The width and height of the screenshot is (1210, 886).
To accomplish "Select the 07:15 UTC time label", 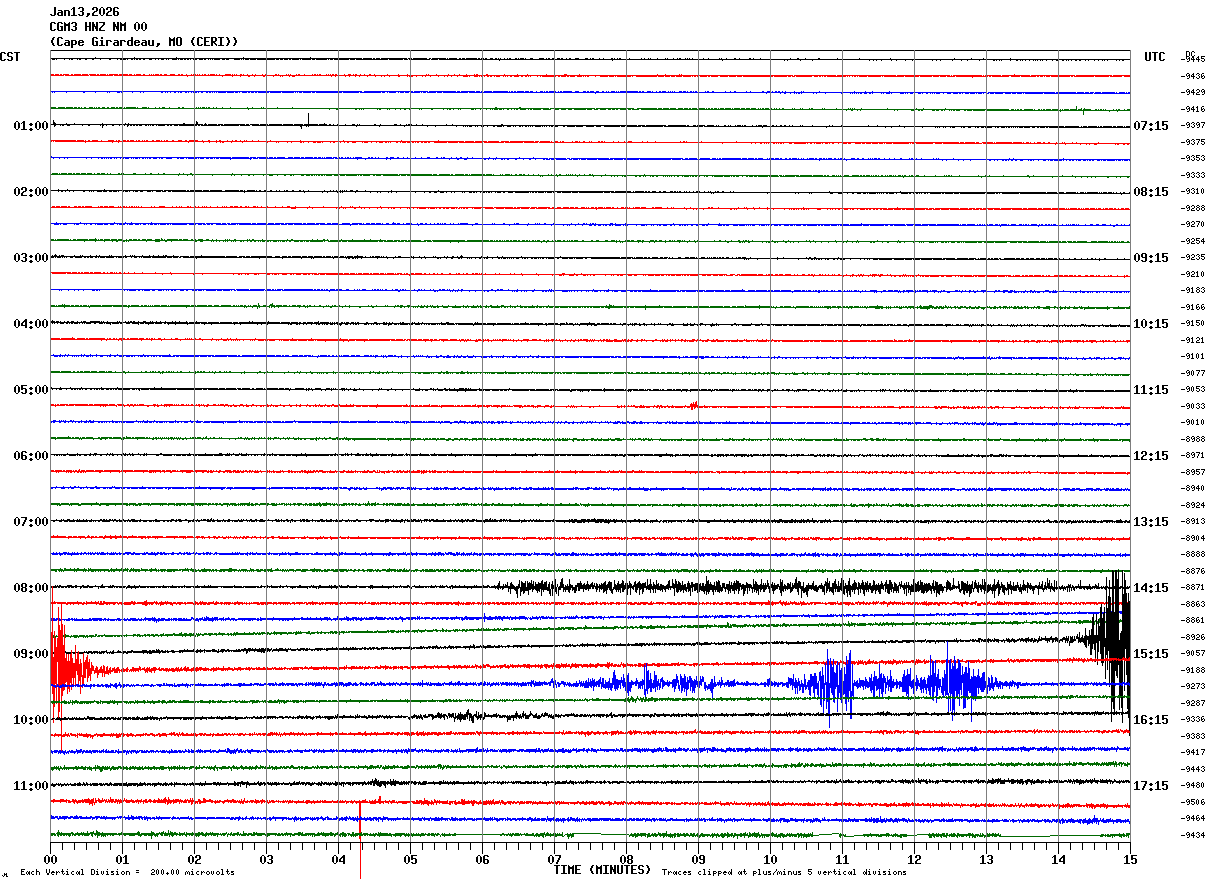I will pyautogui.click(x=1151, y=126).
